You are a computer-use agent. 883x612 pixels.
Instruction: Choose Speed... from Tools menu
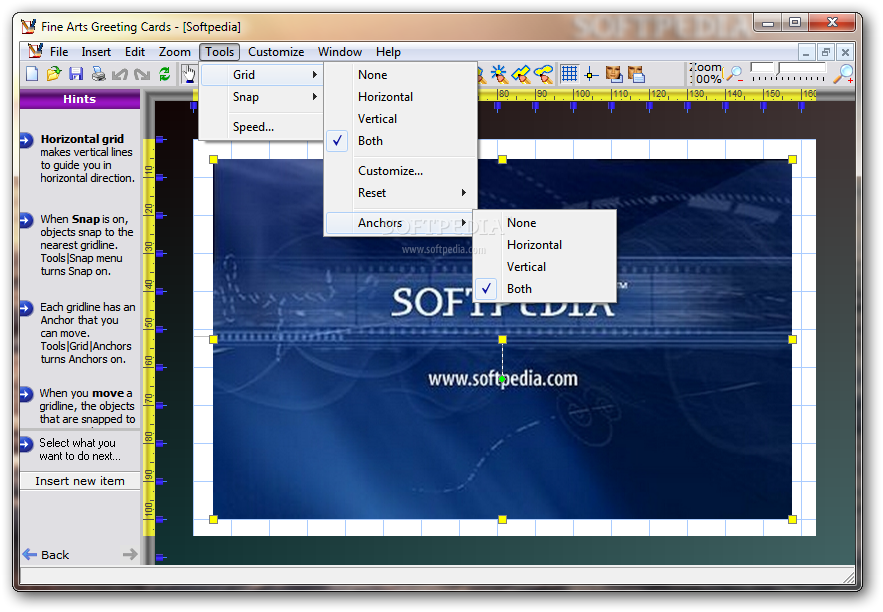(261, 127)
